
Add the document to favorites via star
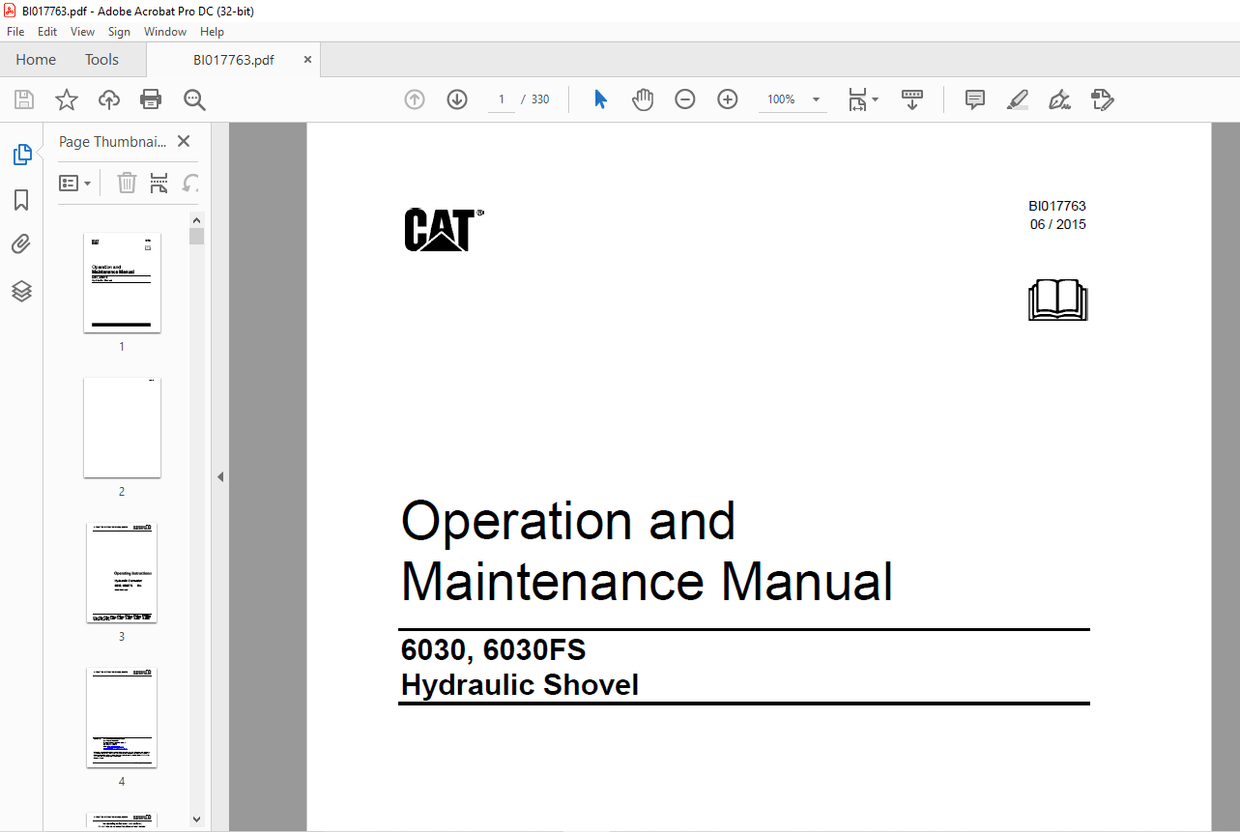click(66, 99)
